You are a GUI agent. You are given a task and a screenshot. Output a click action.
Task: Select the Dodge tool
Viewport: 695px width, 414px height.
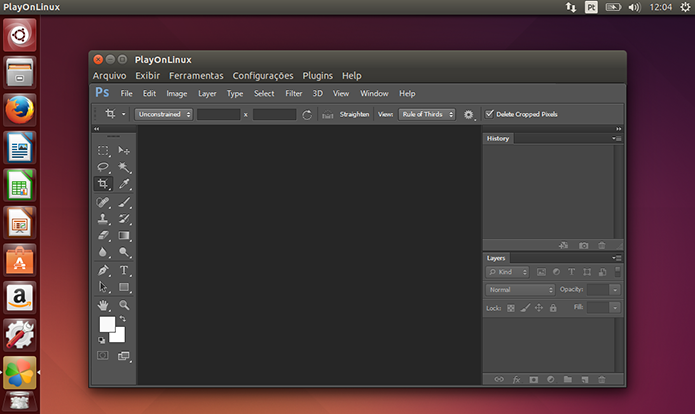pos(124,252)
